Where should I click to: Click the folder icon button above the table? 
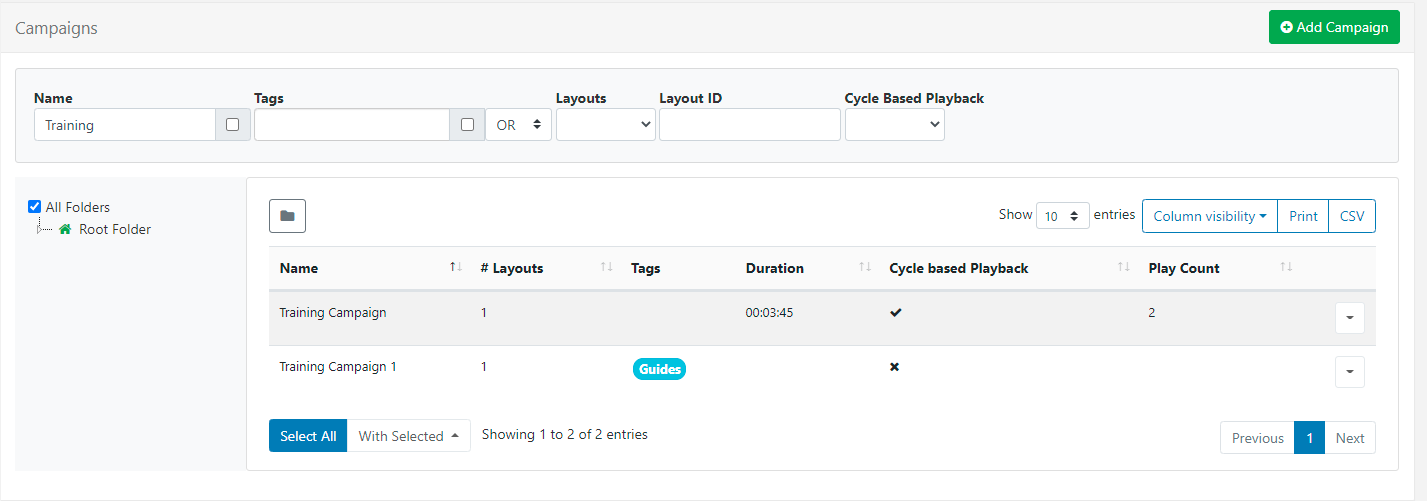pyautogui.click(x=287, y=216)
